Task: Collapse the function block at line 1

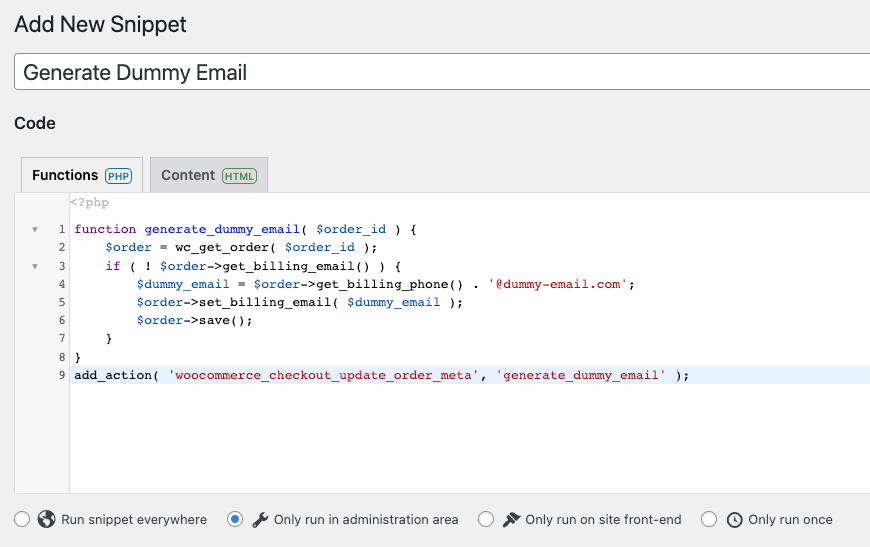Action: (x=35, y=230)
